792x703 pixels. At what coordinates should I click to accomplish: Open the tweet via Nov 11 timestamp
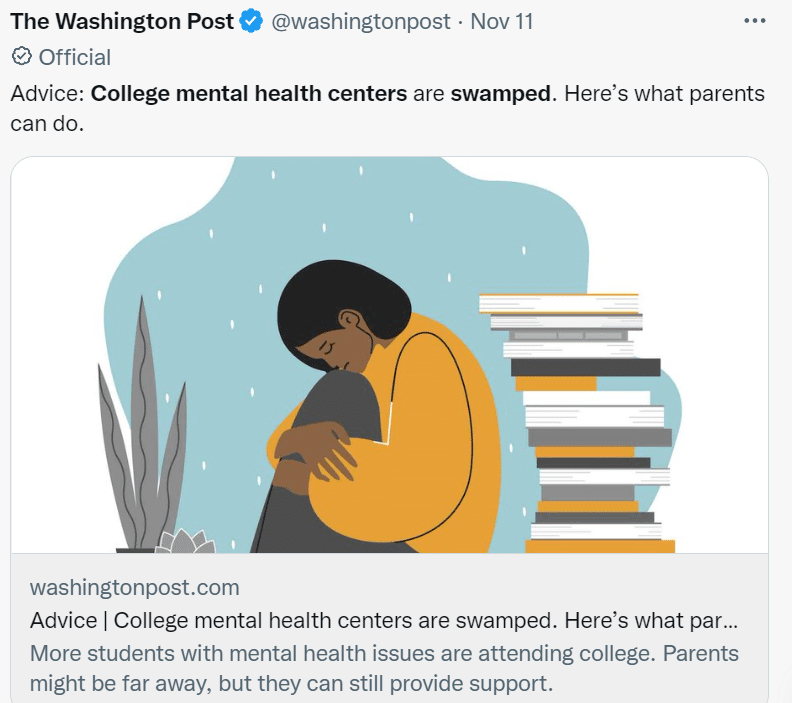505,21
